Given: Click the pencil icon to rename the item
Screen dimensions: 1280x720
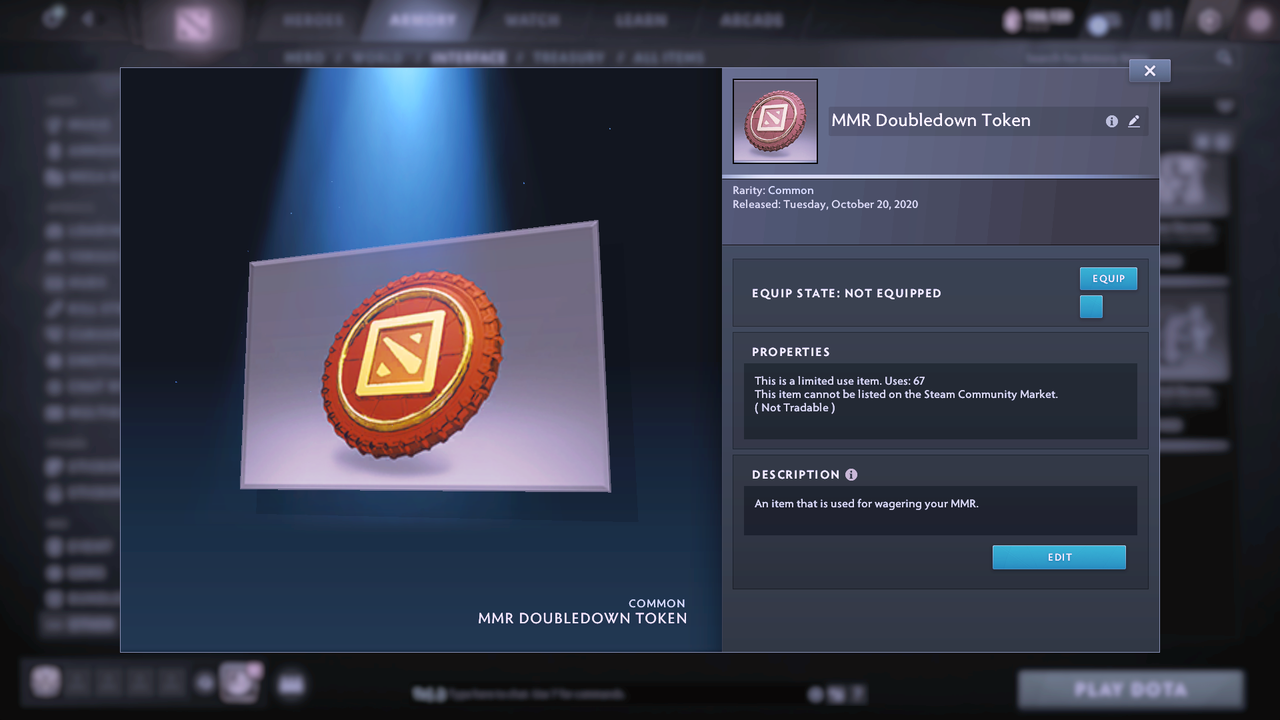Looking at the screenshot, I should click(1134, 121).
